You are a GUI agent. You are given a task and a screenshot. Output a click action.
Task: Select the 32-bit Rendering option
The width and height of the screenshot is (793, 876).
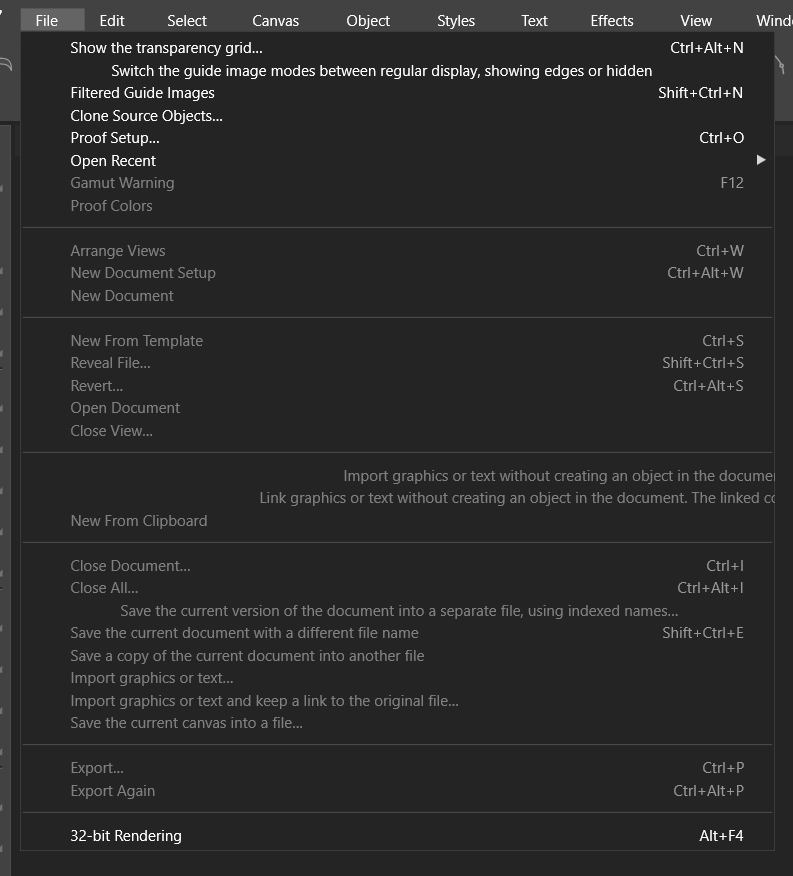[126, 836]
